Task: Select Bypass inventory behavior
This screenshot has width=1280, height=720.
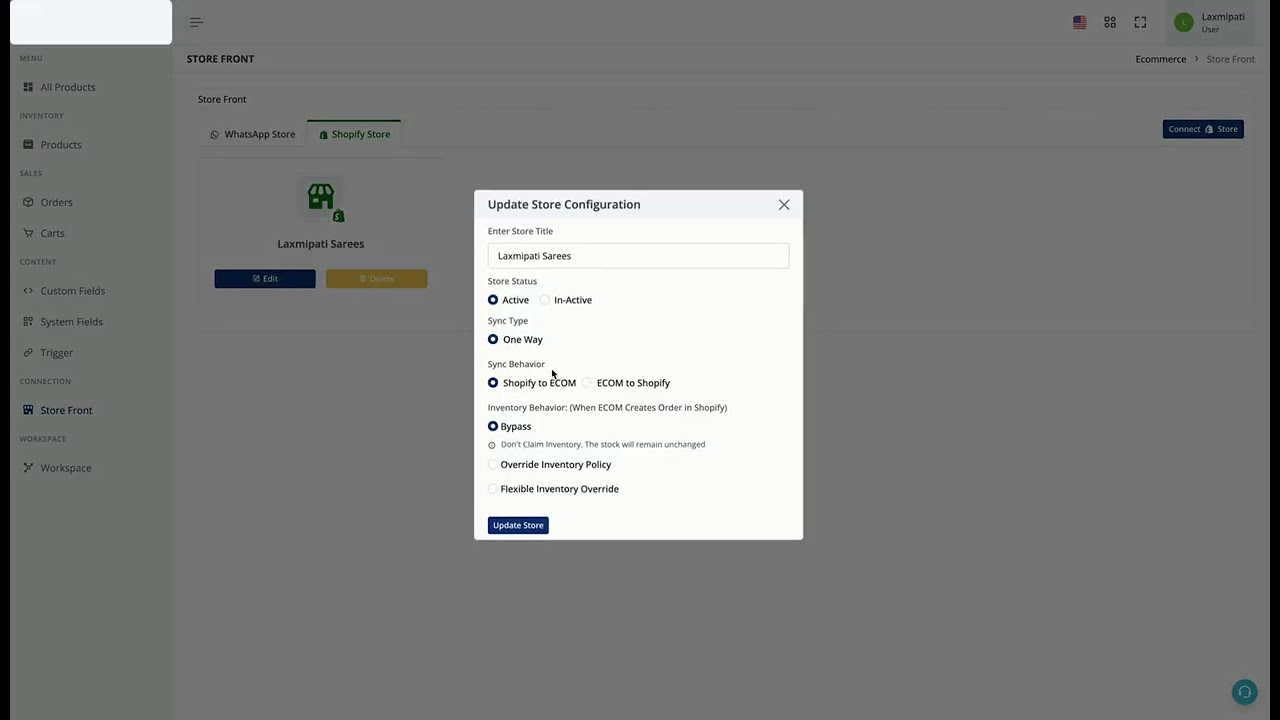Action: (x=493, y=427)
